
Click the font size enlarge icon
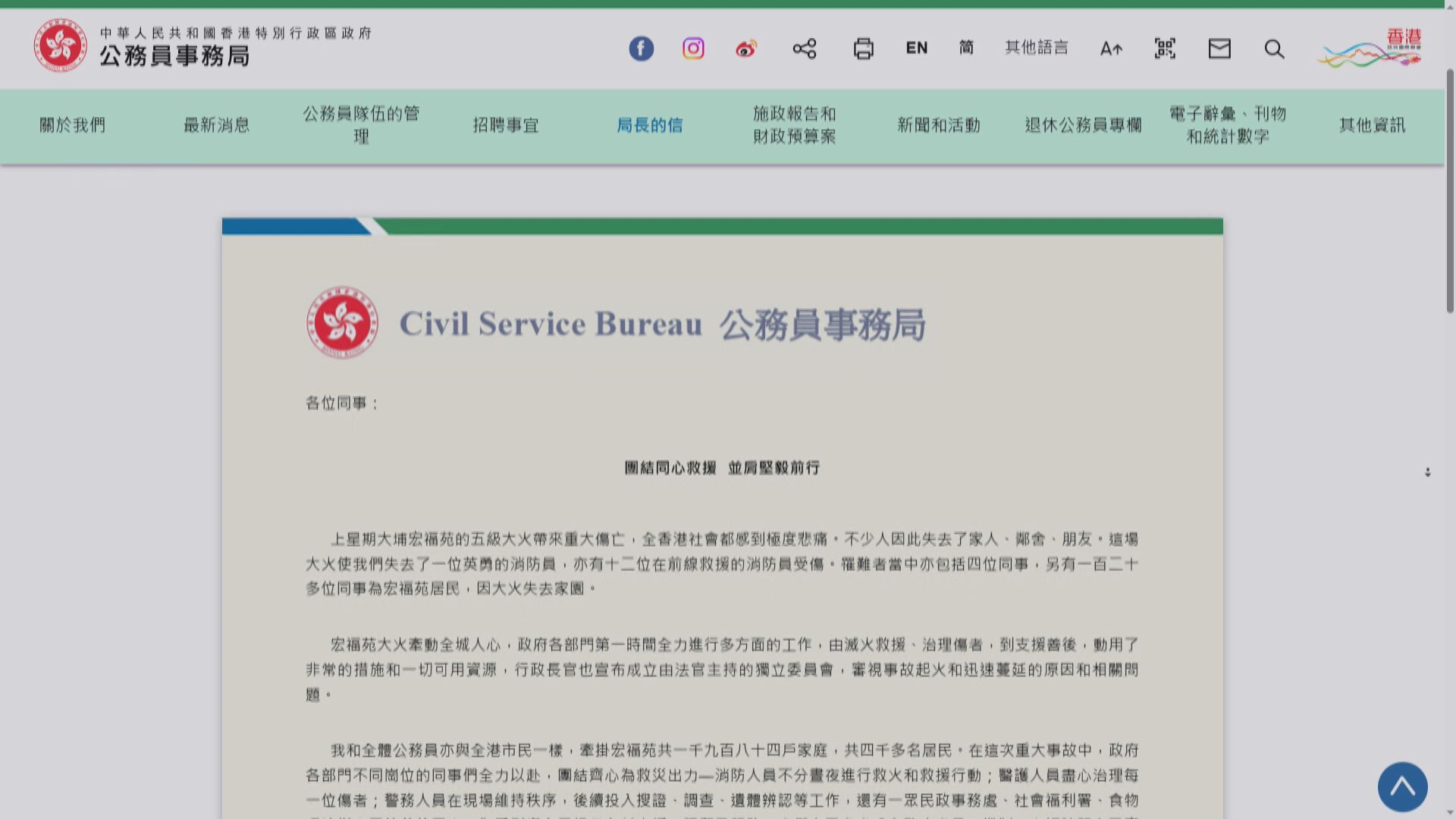(x=1110, y=49)
